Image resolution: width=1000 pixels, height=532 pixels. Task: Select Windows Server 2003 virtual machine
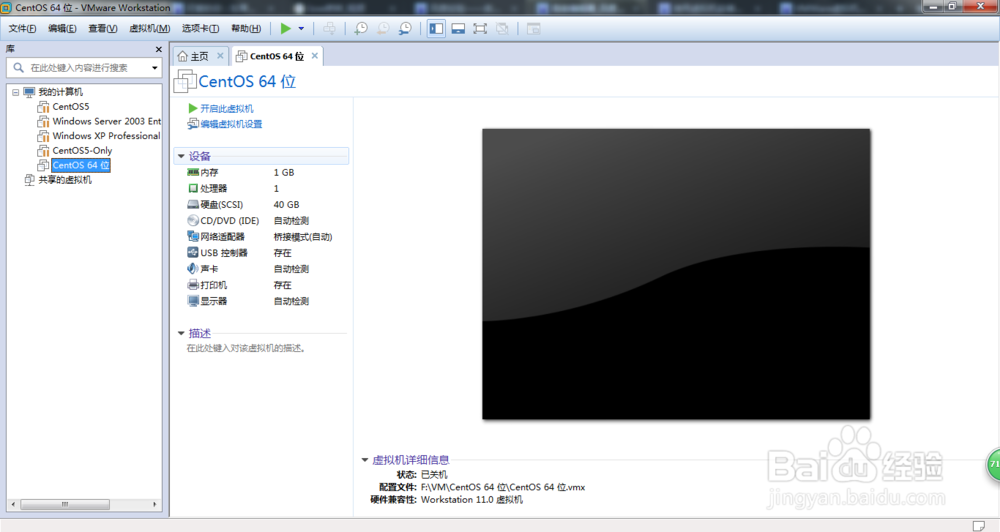pyautogui.click(x=107, y=121)
